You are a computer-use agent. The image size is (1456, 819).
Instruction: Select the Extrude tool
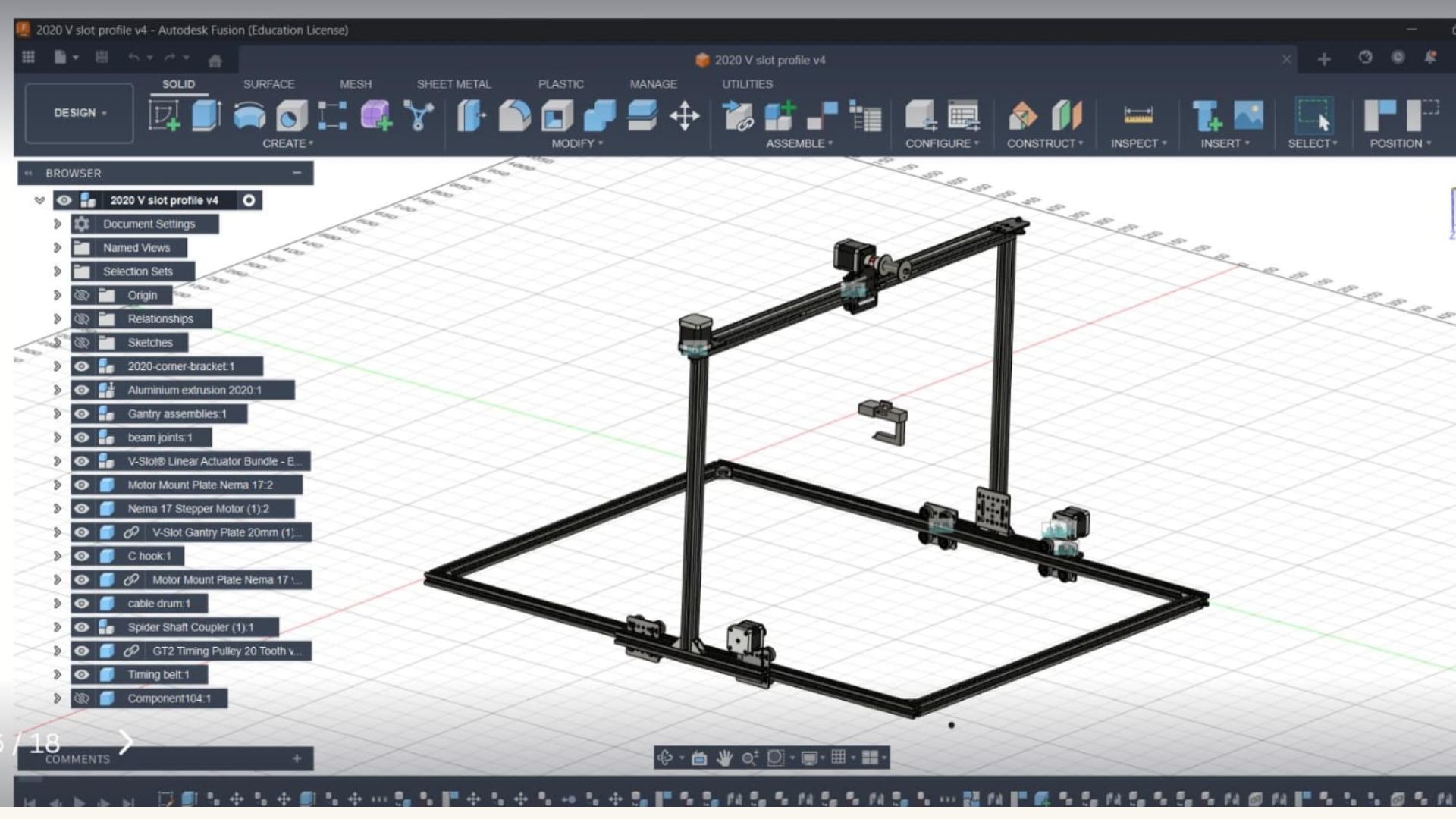coord(206,115)
